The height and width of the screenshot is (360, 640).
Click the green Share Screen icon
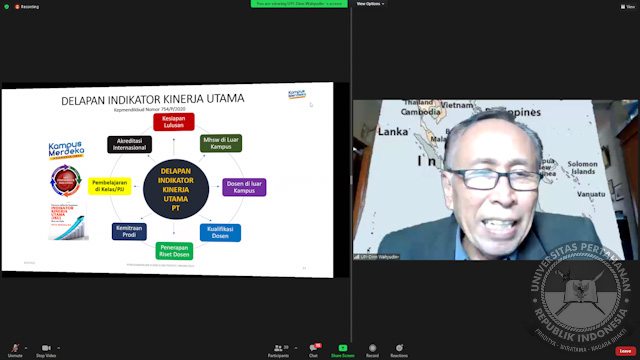pyautogui.click(x=343, y=348)
